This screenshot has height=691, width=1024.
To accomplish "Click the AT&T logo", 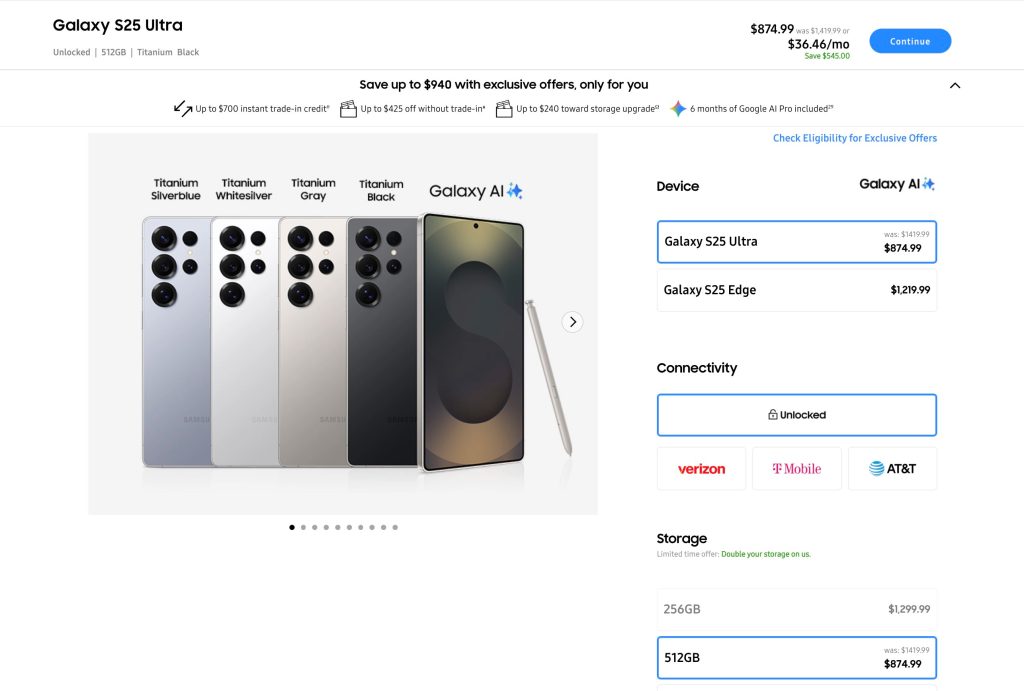I will [x=893, y=468].
